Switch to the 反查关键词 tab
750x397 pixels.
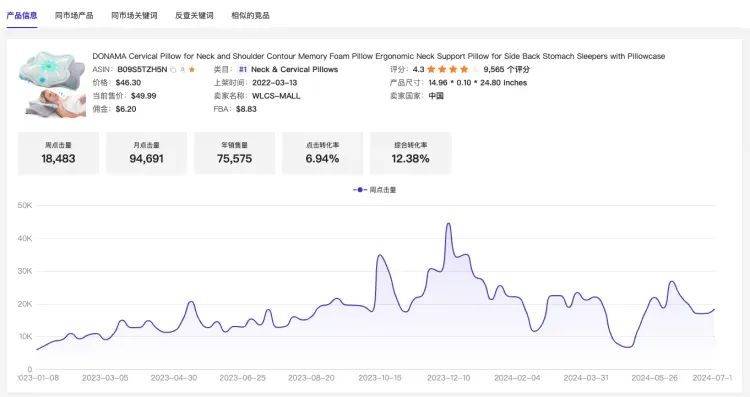(x=194, y=15)
